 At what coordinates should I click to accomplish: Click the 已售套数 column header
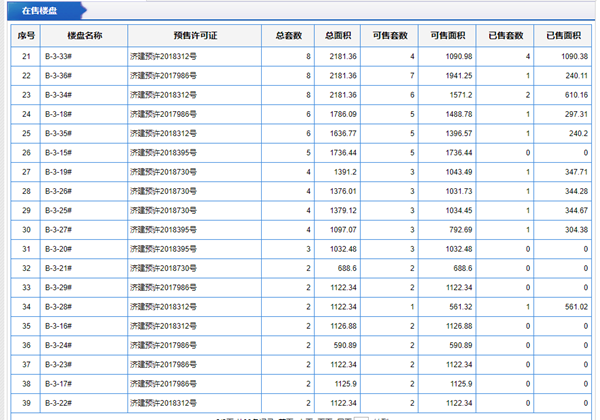[505, 36]
